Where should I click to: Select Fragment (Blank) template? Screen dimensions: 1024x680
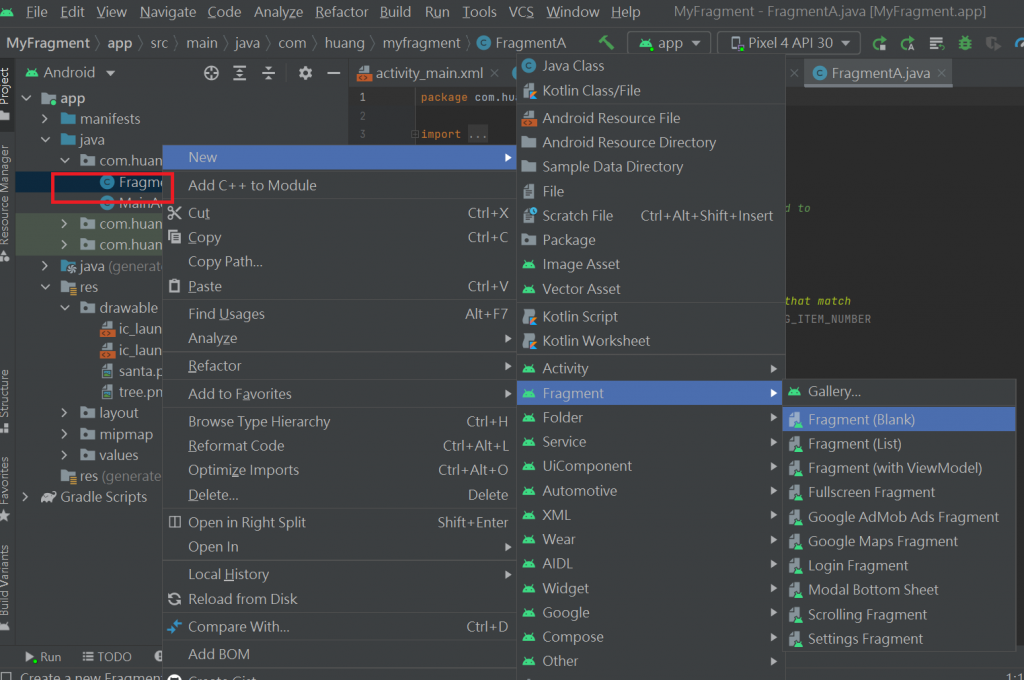[x=899, y=419]
